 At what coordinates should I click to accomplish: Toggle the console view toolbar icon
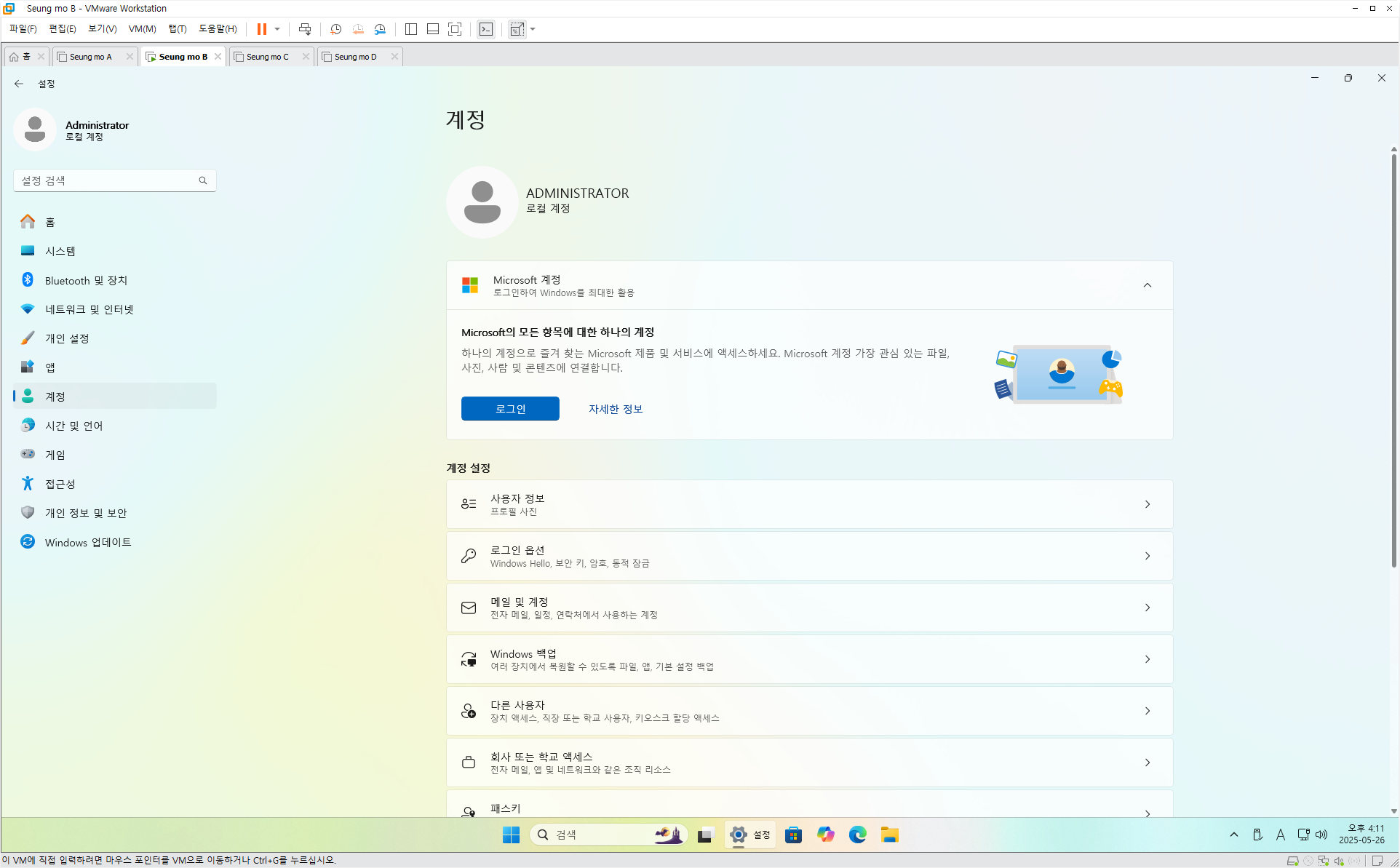click(x=486, y=29)
